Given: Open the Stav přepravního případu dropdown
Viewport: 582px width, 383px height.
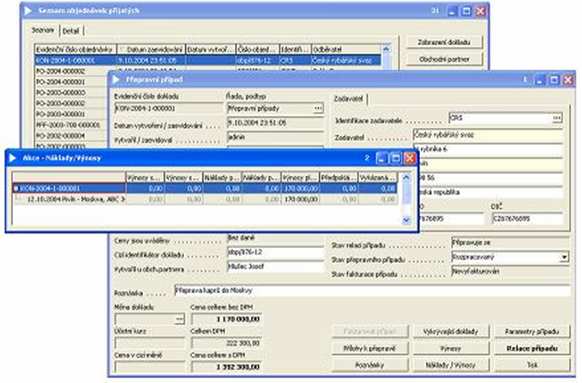Looking at the screenshot, I should (x=564, y=257).
